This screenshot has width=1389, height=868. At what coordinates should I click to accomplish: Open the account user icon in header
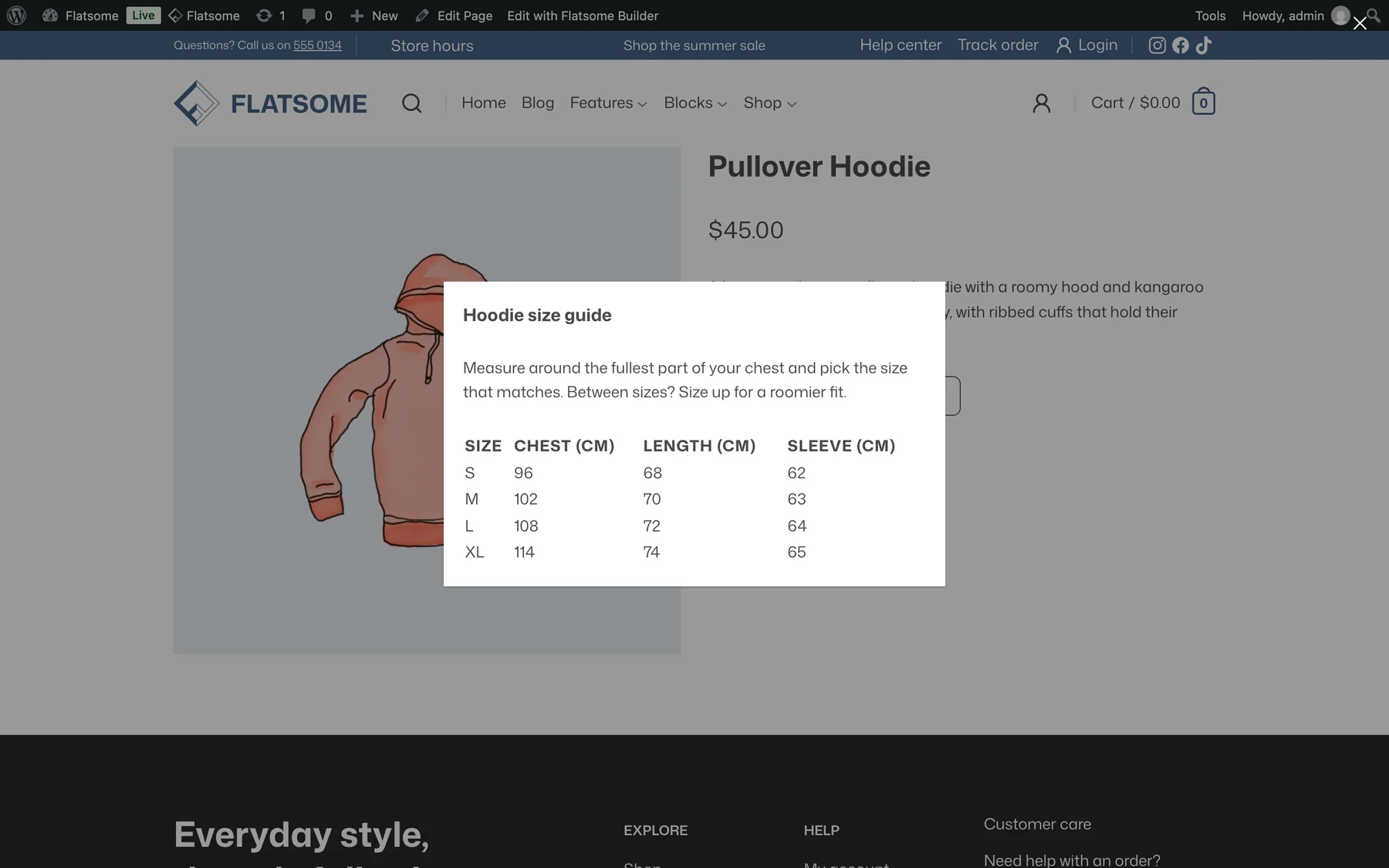pyautogui.click(x=1042, y=103)
